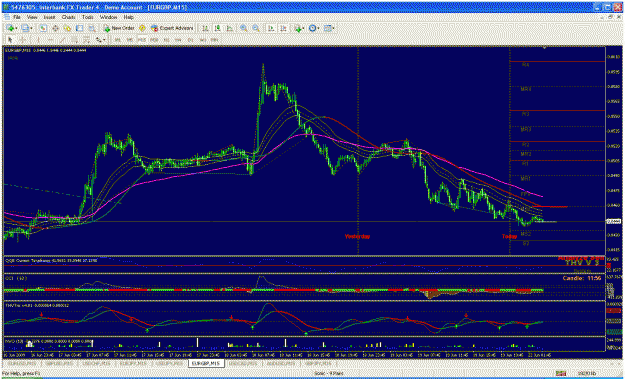625x379 pixels.
Task: Open the Insert menu
Action: 49,17
